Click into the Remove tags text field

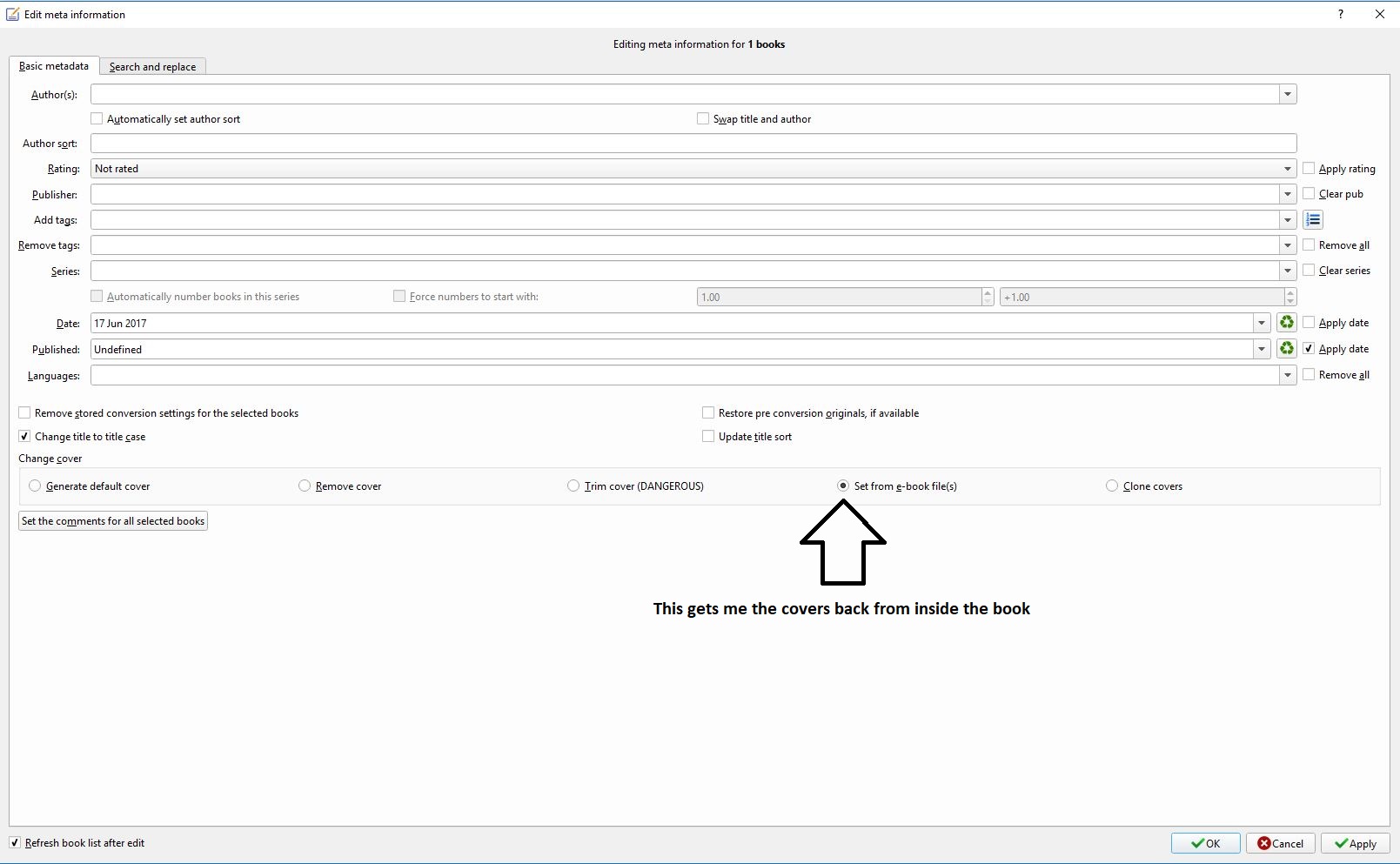point(685,245)
